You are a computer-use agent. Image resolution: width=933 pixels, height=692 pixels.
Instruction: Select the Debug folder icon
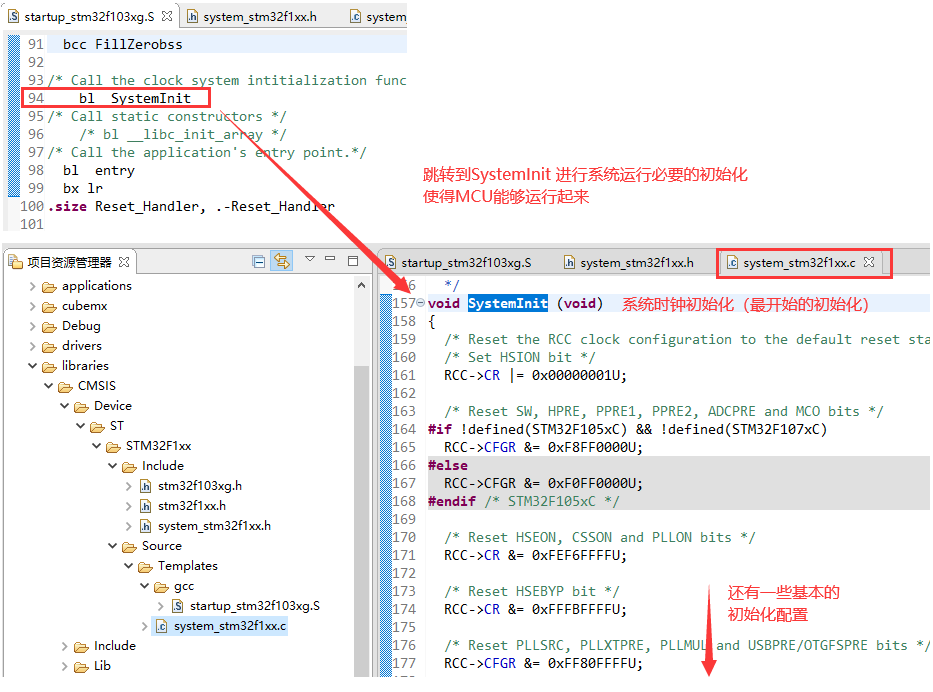tap(49, 327)
